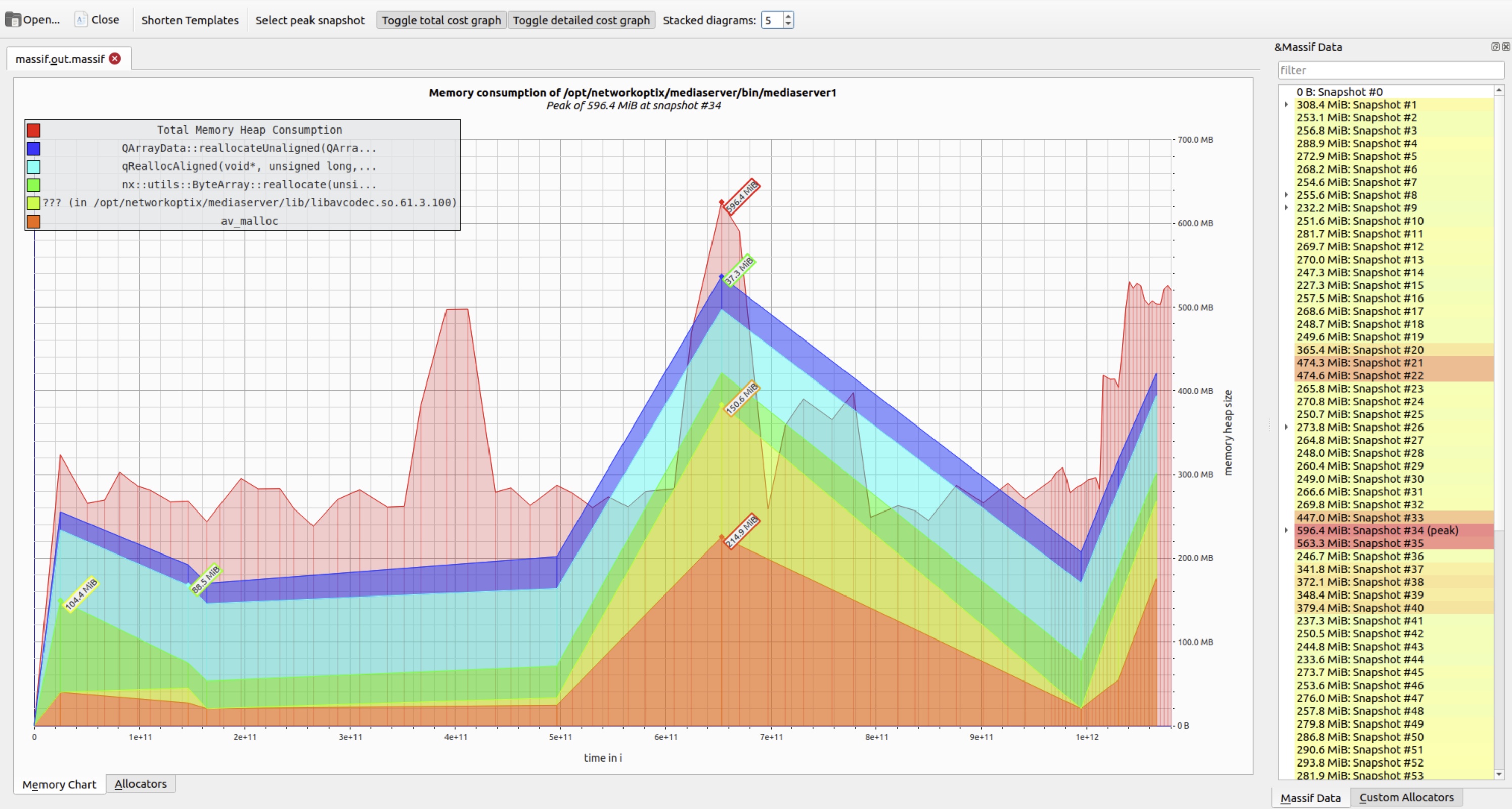Select Snapshot #21 in the list
This screenshot has height=809, width=1512.
(1359, 363)
